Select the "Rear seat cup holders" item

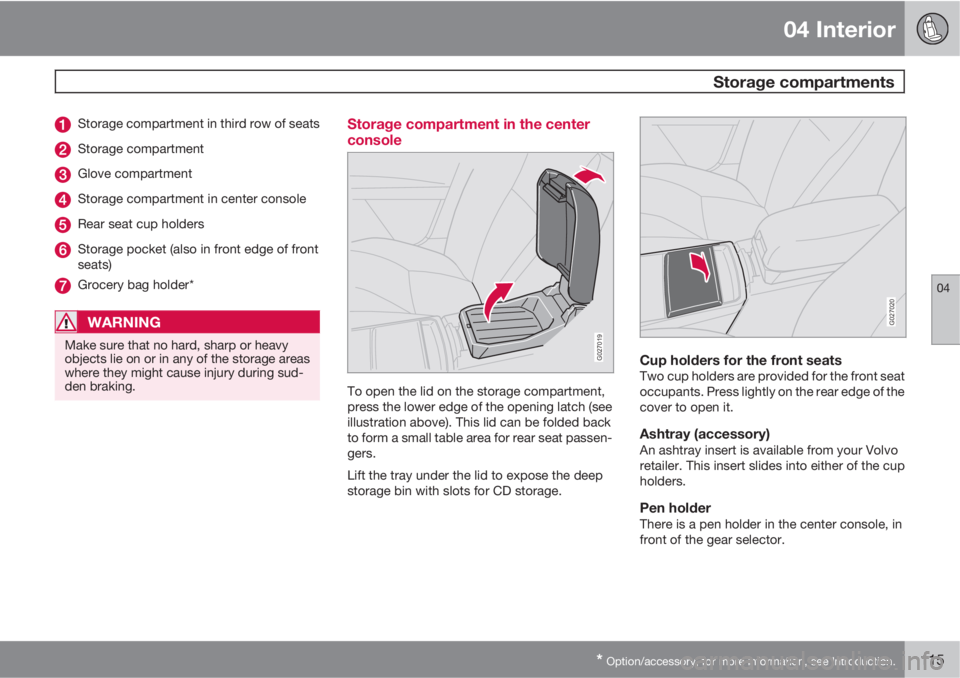tap(141, 224)
